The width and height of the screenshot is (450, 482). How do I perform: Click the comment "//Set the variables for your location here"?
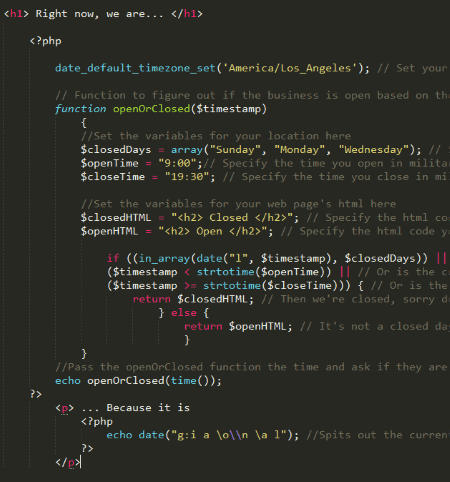[216, 136]
